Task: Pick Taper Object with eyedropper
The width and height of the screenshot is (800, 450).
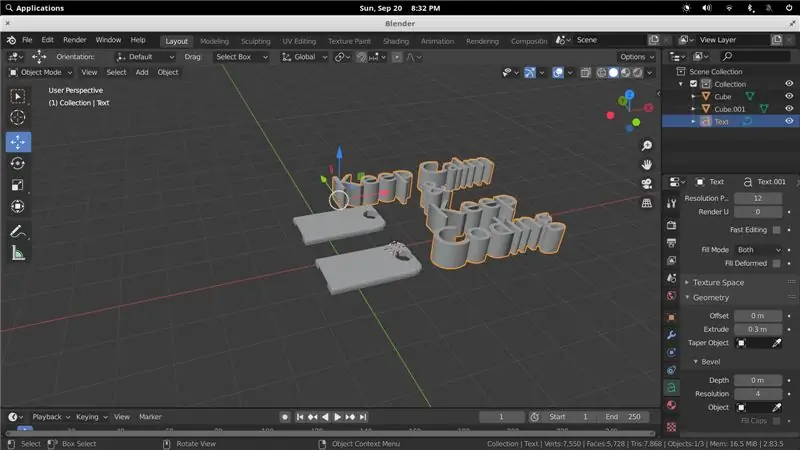Action: coord(777,343)
